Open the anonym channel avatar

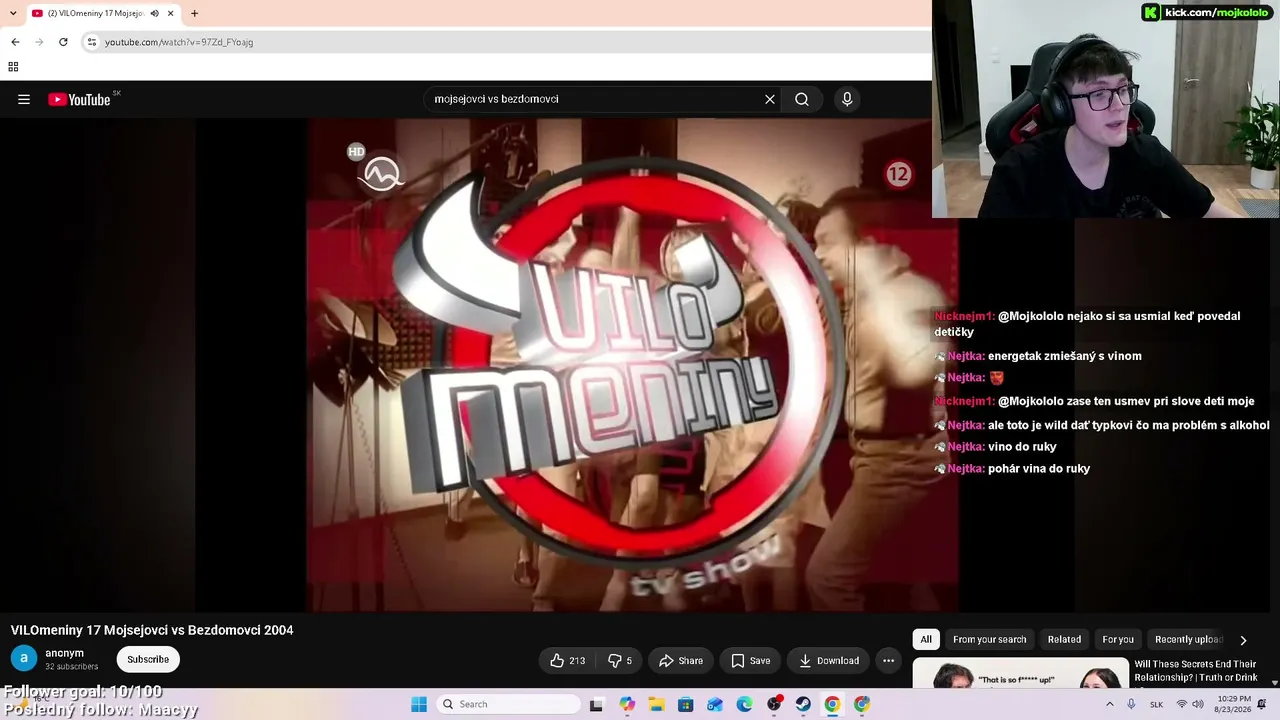tap(24, 658)
